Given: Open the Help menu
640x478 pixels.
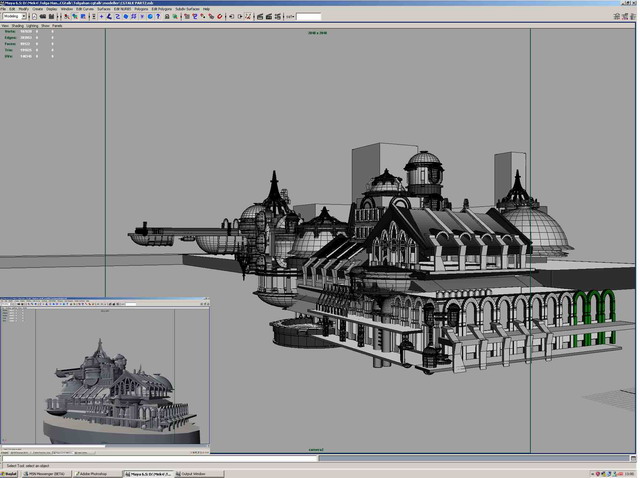Looking at the screenshot, I should (x=206, y=9).
